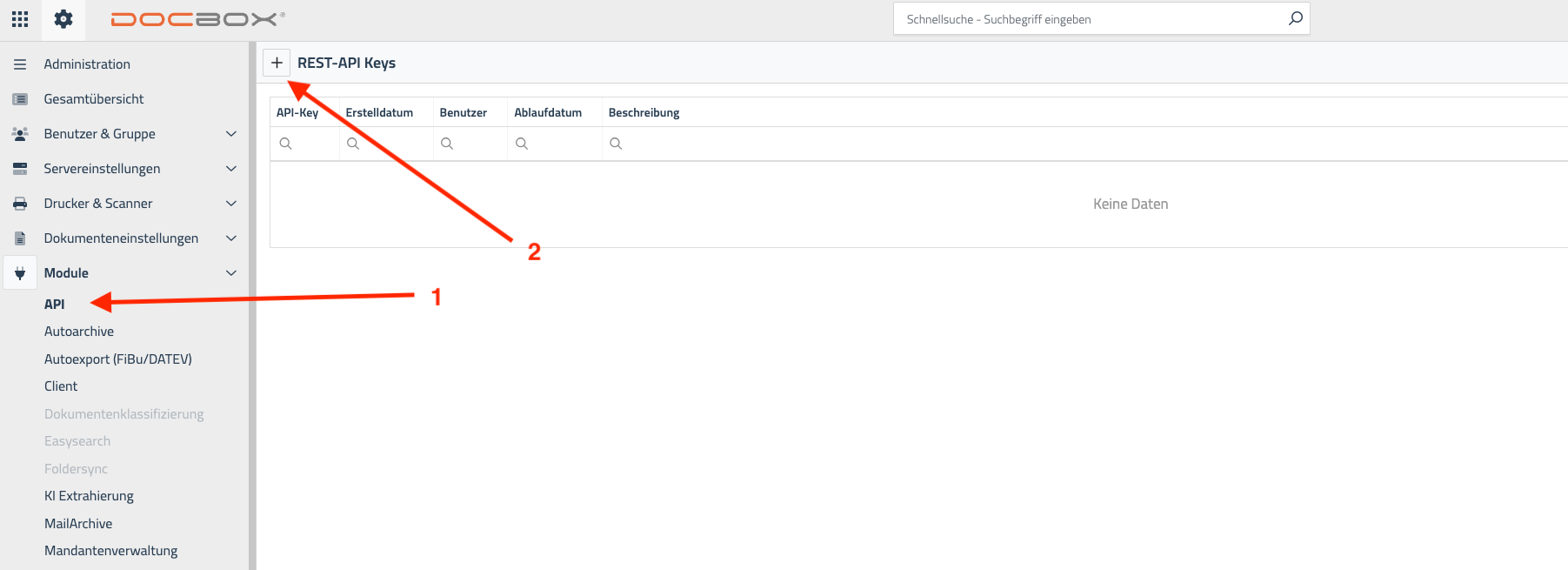
Task: Expand the Dokumenteneinstellungen chevron
Action: pos(231,238)
